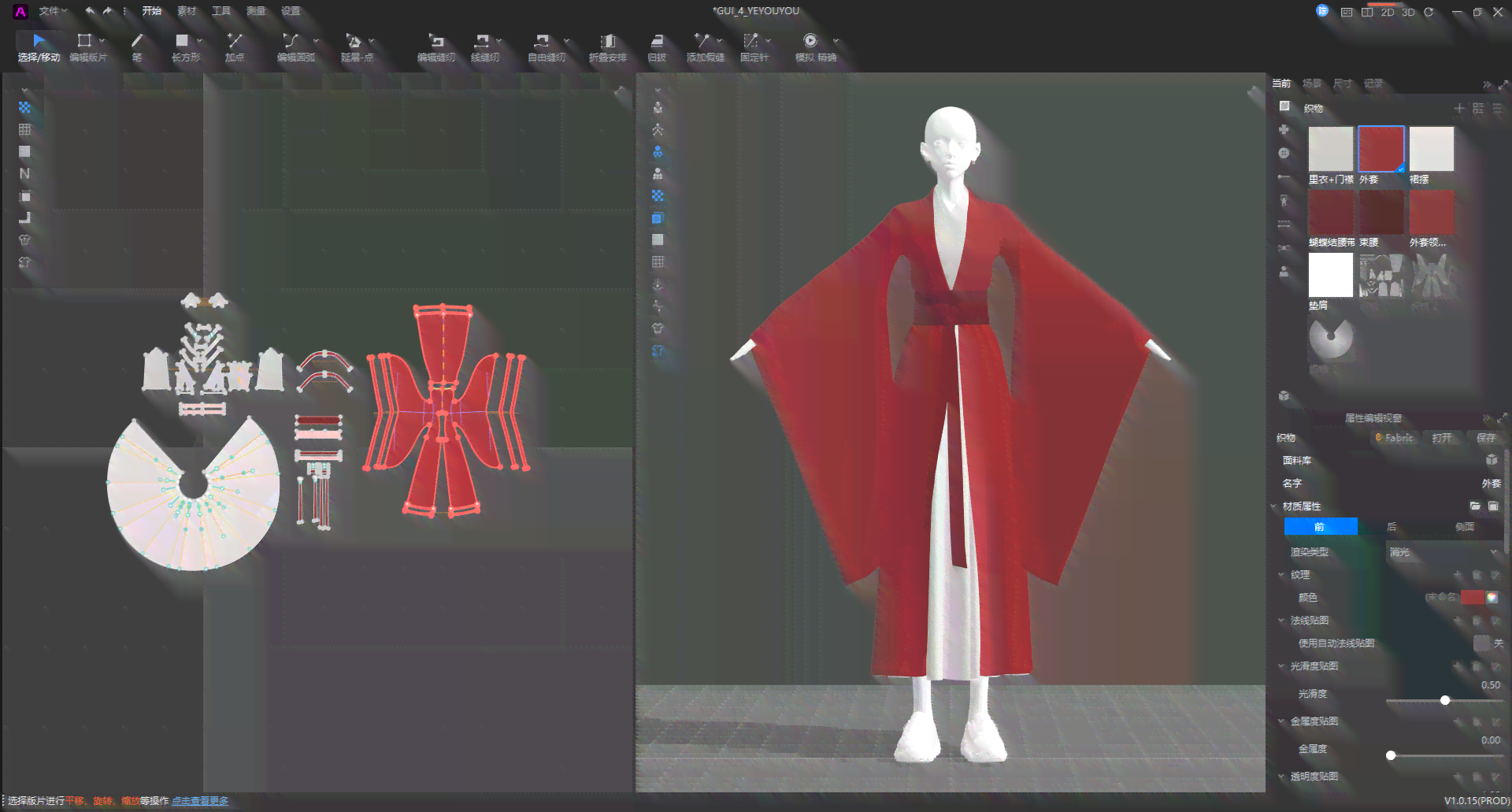
Task: Click the button icon in fabric sidebar
Action: click(x=1284, y=153)
